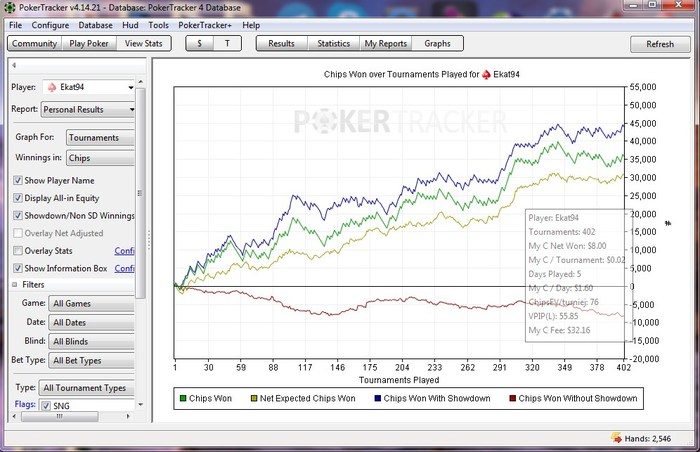Click the collapse sidebar arrow icon

tap(14, 65)
